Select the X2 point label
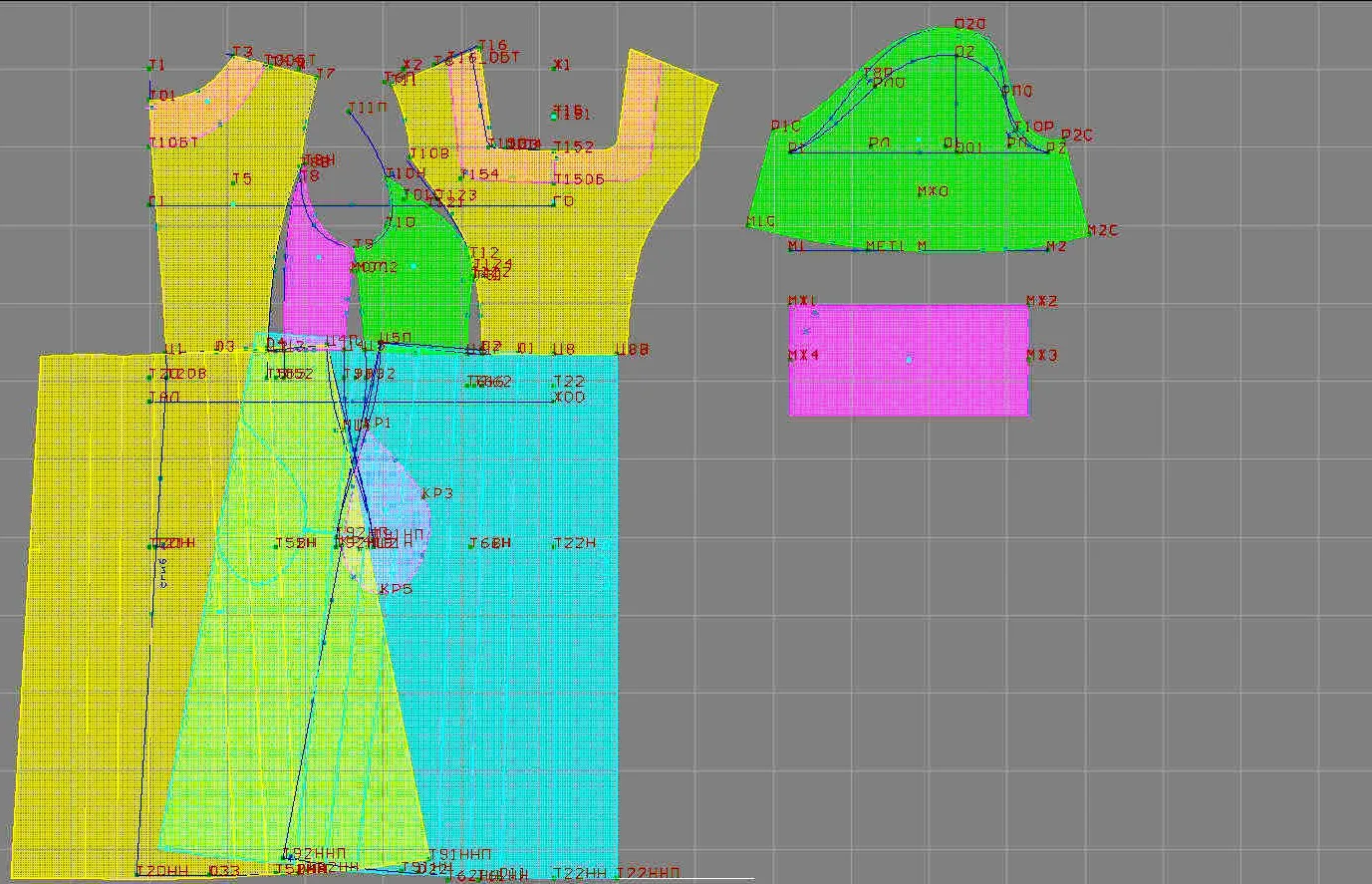1372x884 pixels. click(x=412, y=65)
